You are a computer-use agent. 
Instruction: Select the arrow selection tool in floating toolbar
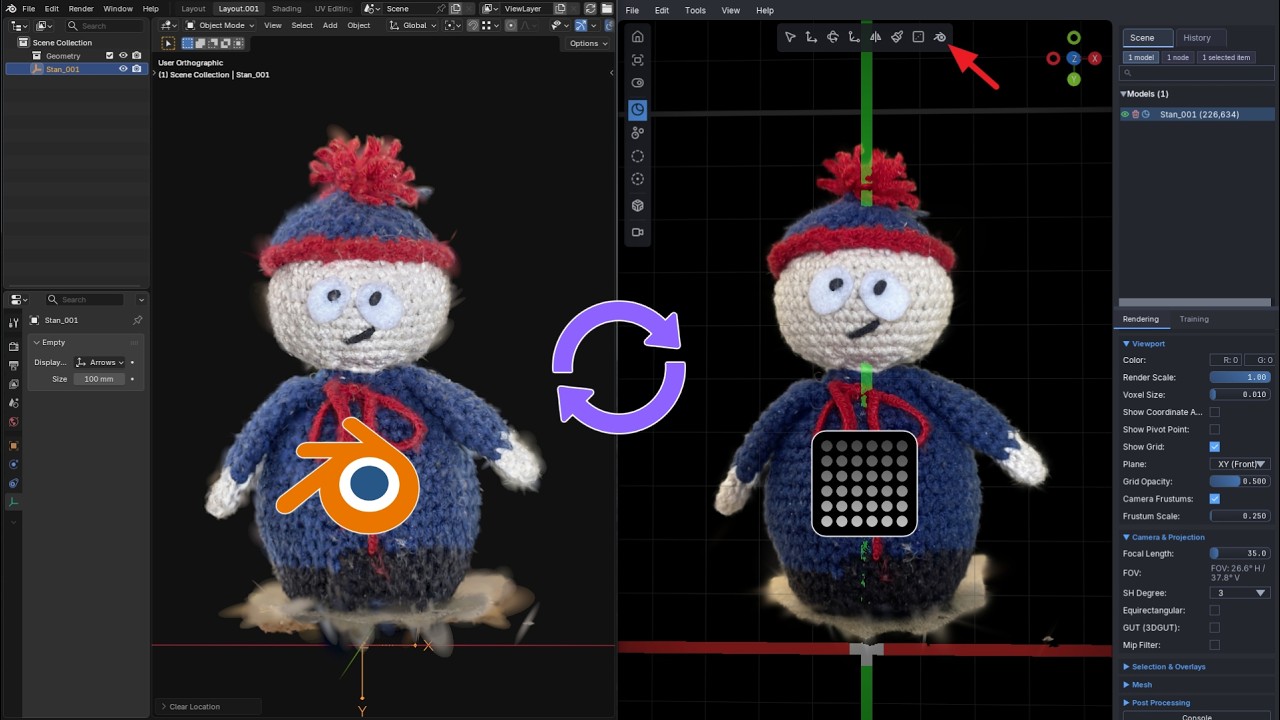tap(790, 37)
